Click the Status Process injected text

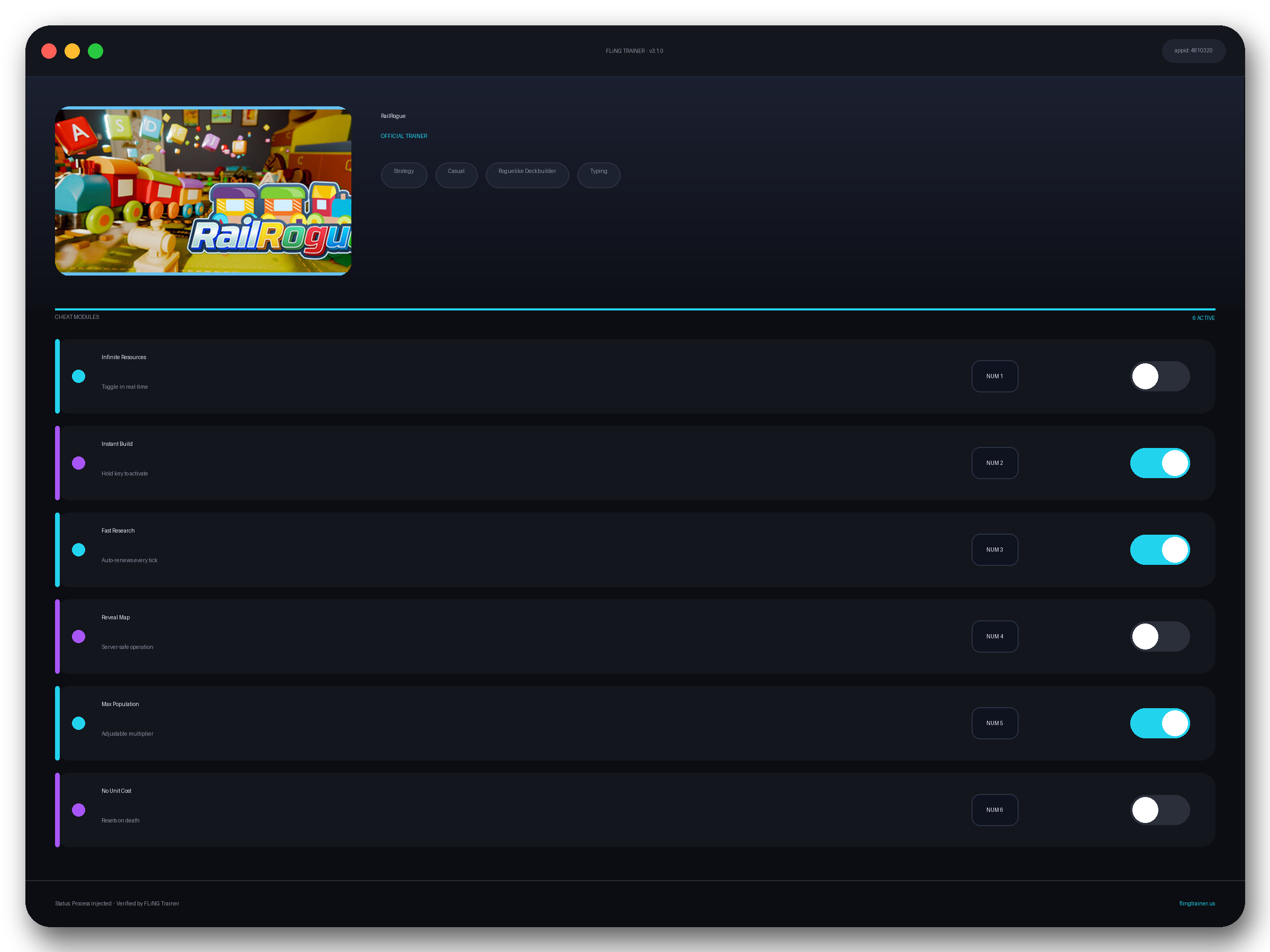click(117, 903)
